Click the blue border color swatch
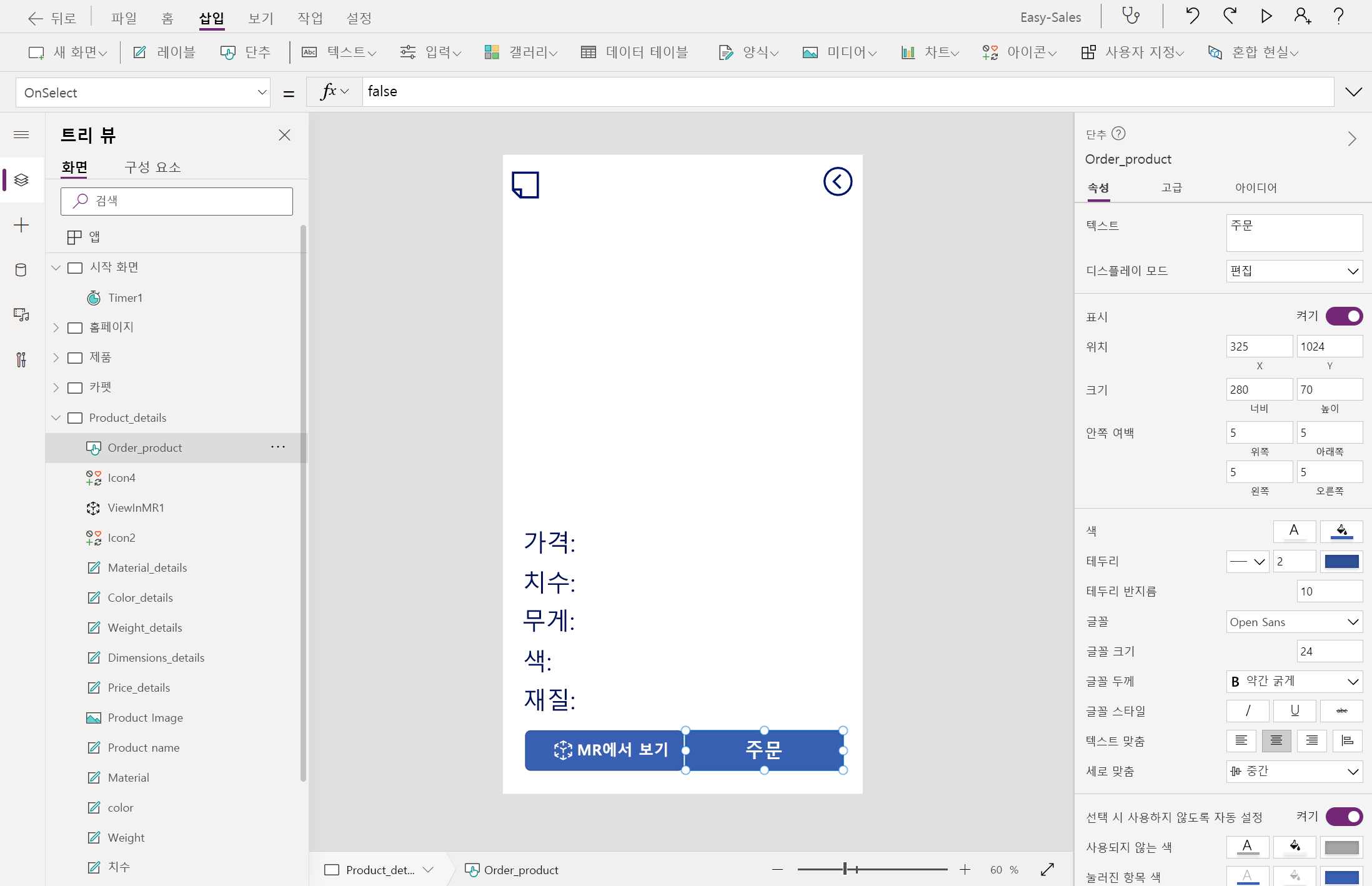The width and height of the screenshot is (1372, 886). [x=1341, y=561]
